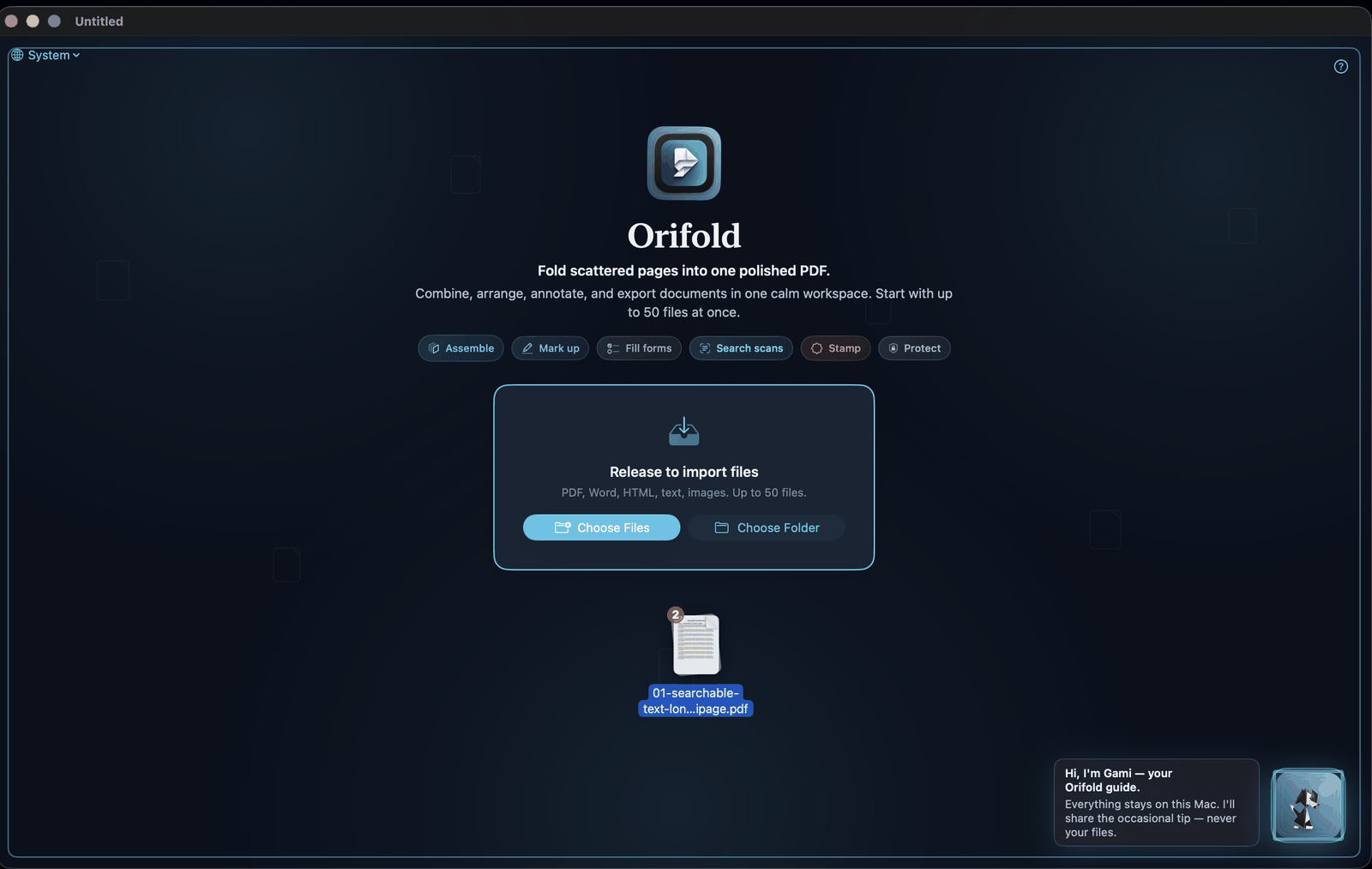
Task: Click the Gami greeting message bubble
Action: pyautogui.click(x=1156, y=803)
